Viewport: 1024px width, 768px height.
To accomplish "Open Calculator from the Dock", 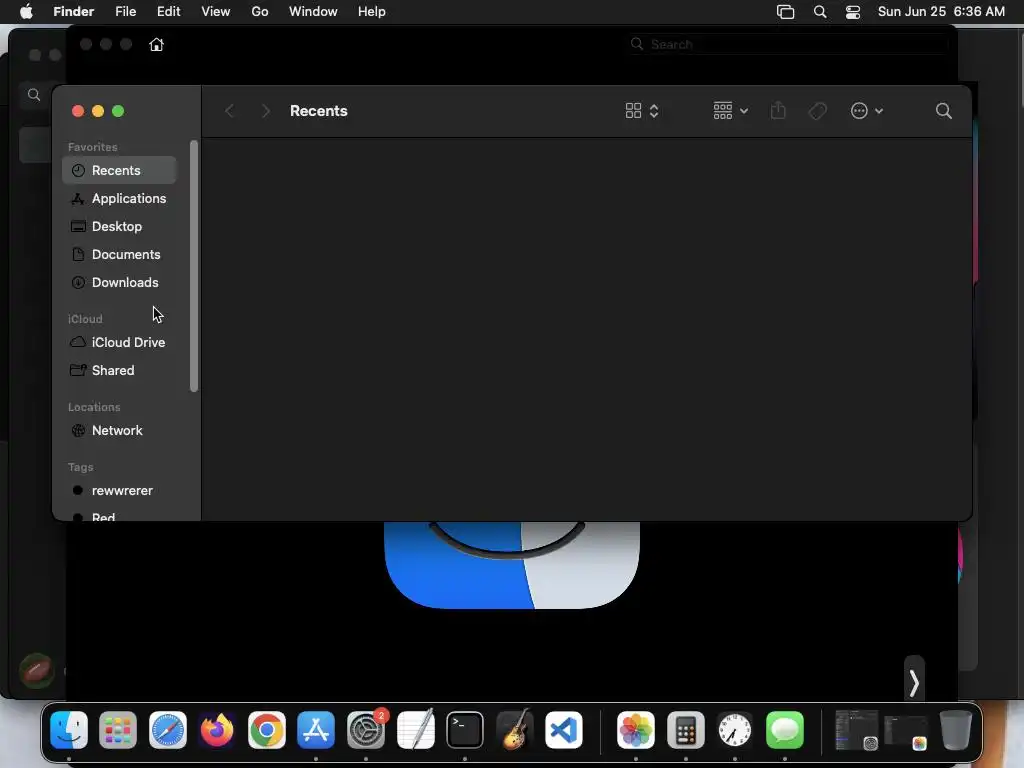I will (x=686, y=730).
